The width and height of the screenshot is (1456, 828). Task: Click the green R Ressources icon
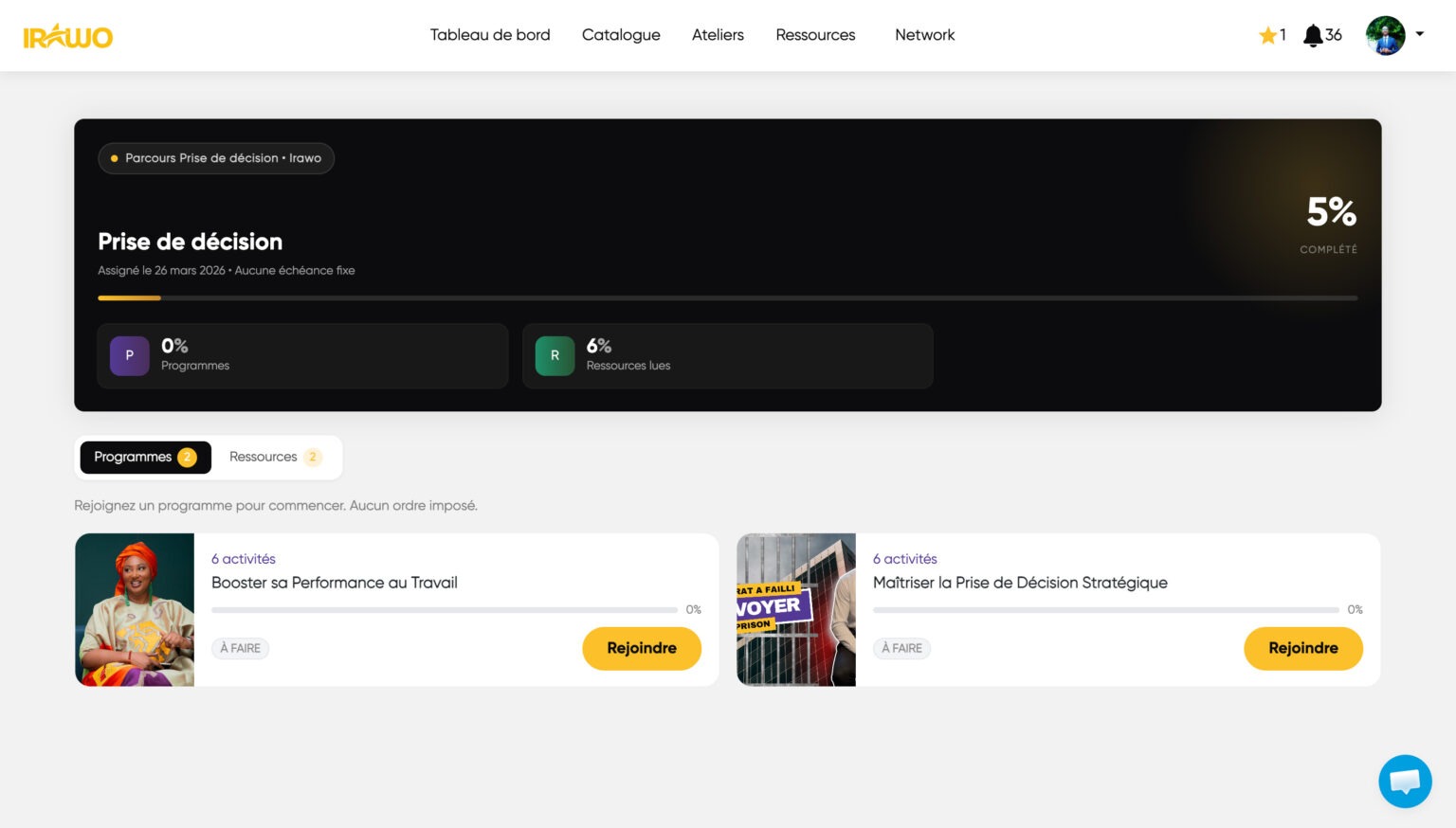555,356
